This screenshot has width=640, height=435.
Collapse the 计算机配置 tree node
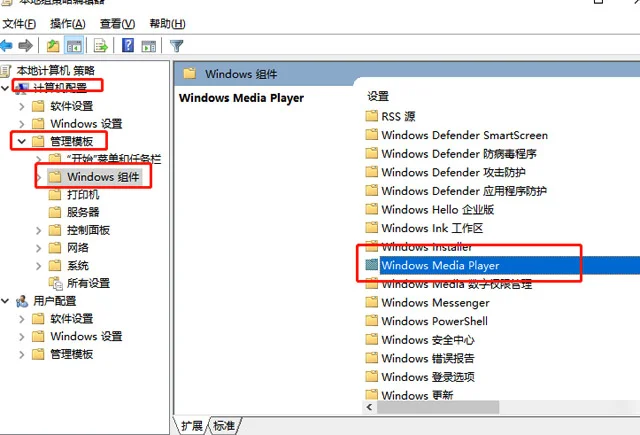click(x=7, y=88)
